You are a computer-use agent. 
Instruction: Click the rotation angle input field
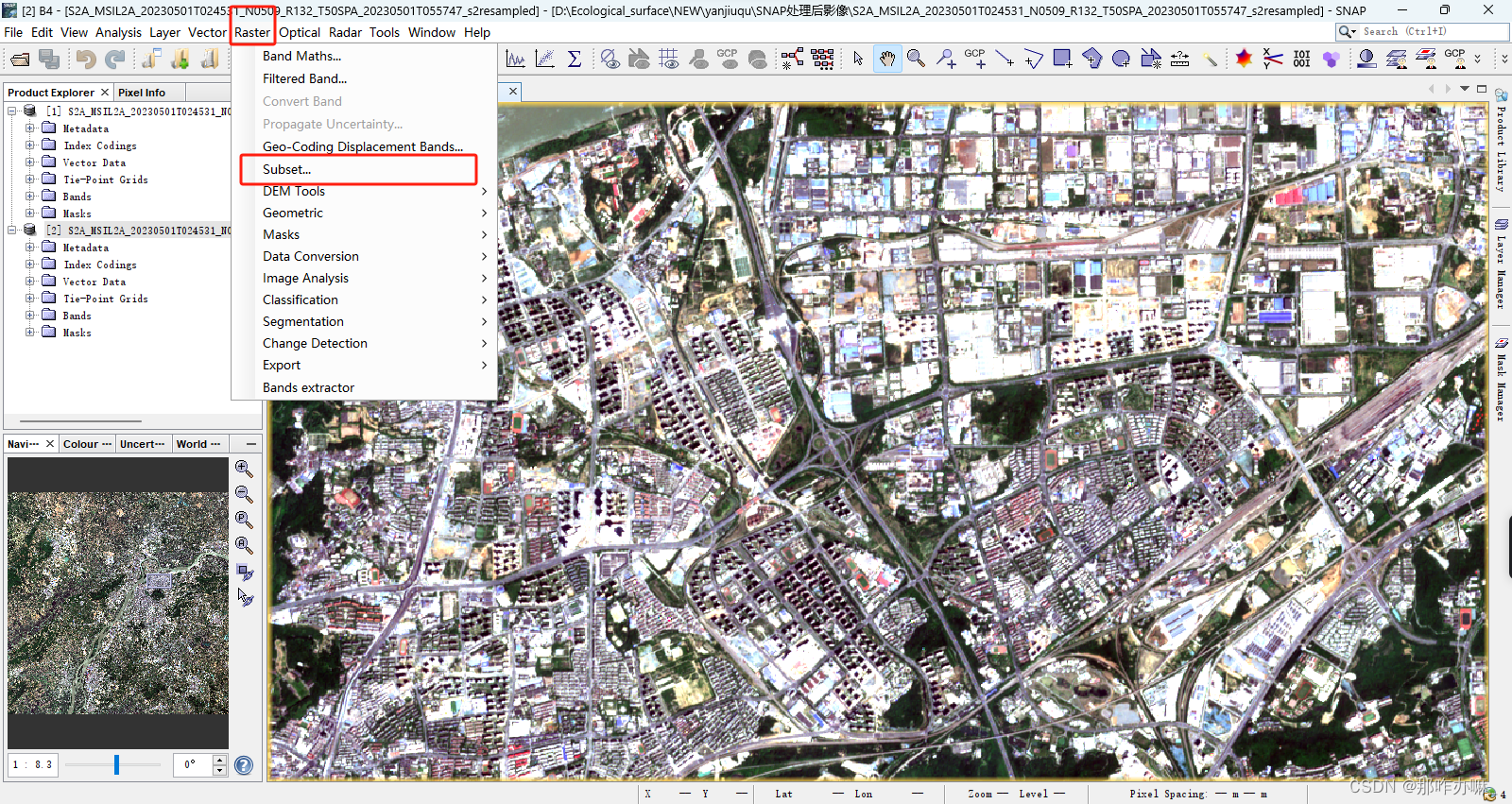193,764
